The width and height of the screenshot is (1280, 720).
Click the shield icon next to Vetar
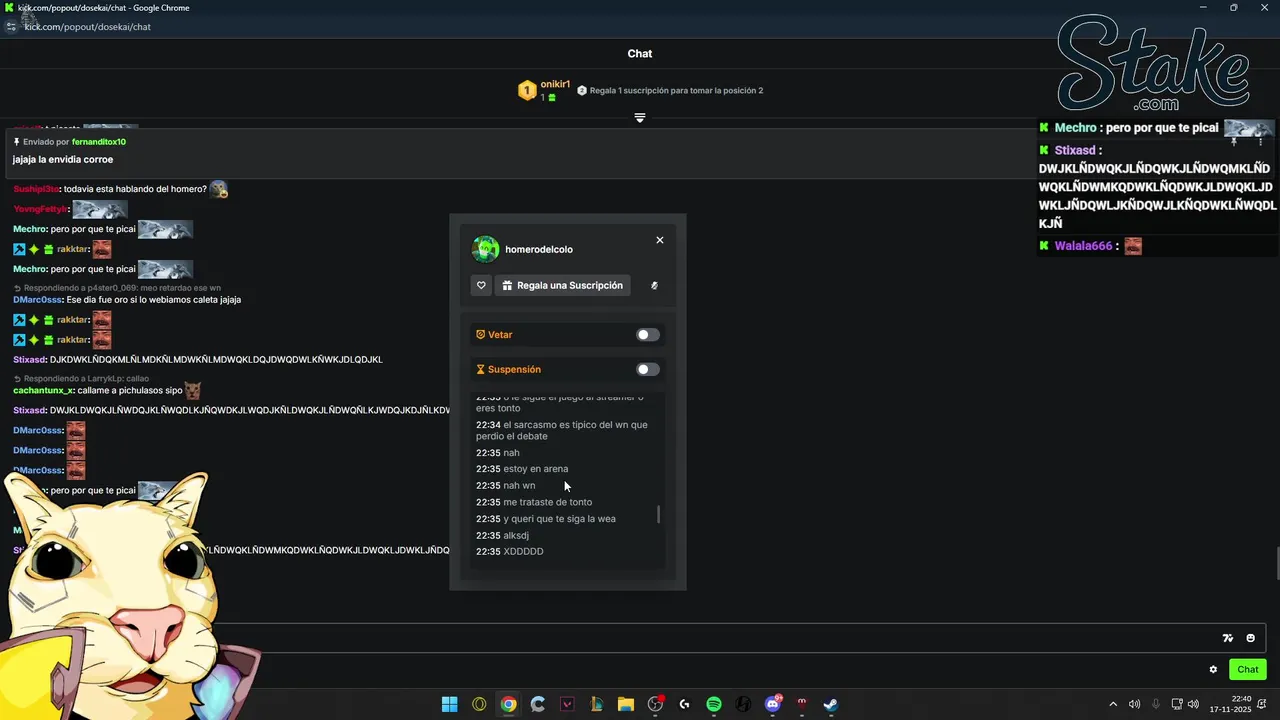click(x=480, y=335)
